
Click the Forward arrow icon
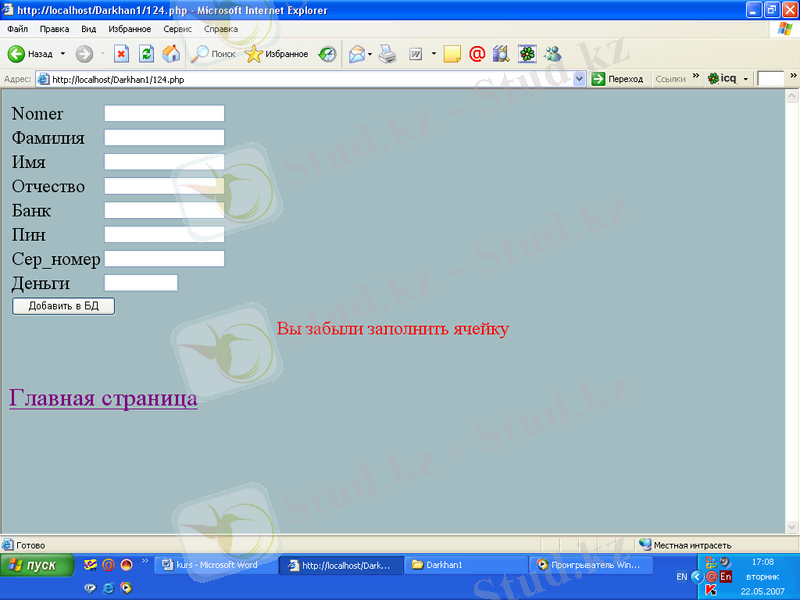[x=84, y=54]
